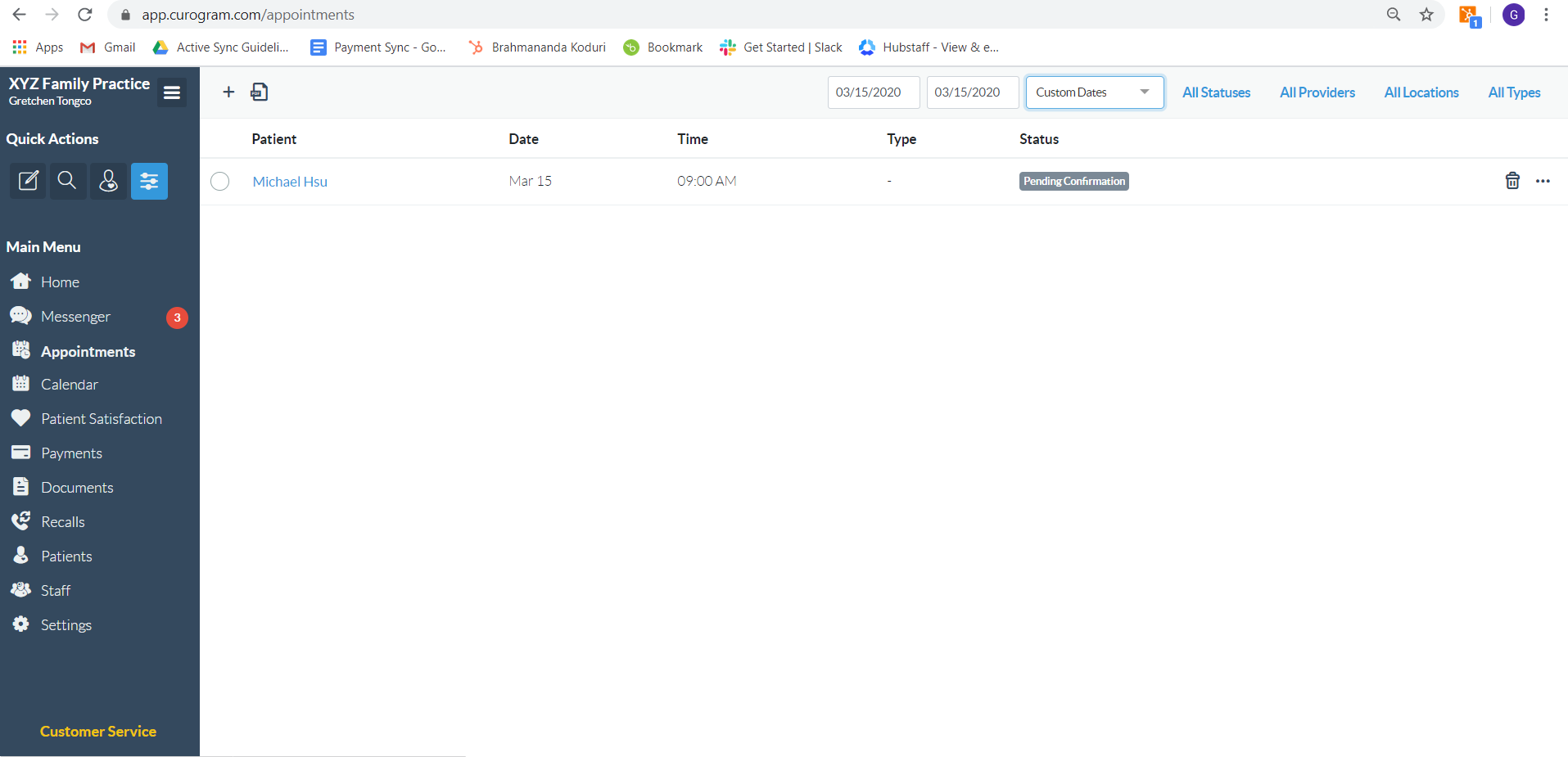Screen dimensions: 1568x757
Task: Click the Type column header
Action: coord(901,139)
